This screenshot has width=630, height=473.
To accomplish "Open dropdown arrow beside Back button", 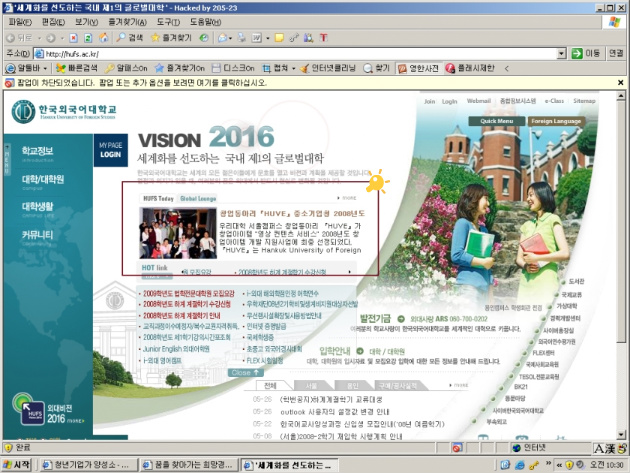I will [39, 38].
